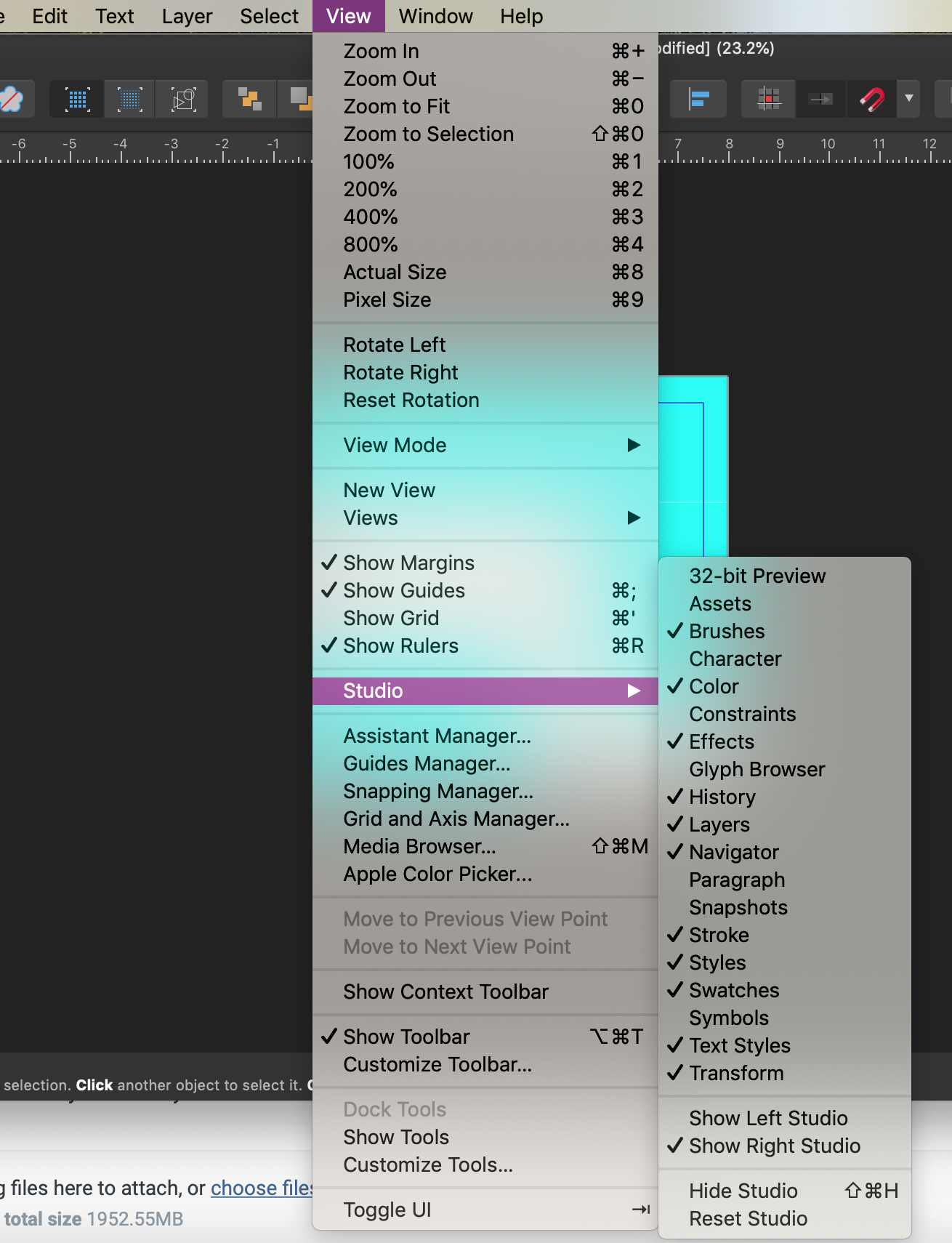Image resolution: width=952 pixels, height=1243 pixels.
Task: Select Zoom to Fit
Action: [x=485, y=106]
